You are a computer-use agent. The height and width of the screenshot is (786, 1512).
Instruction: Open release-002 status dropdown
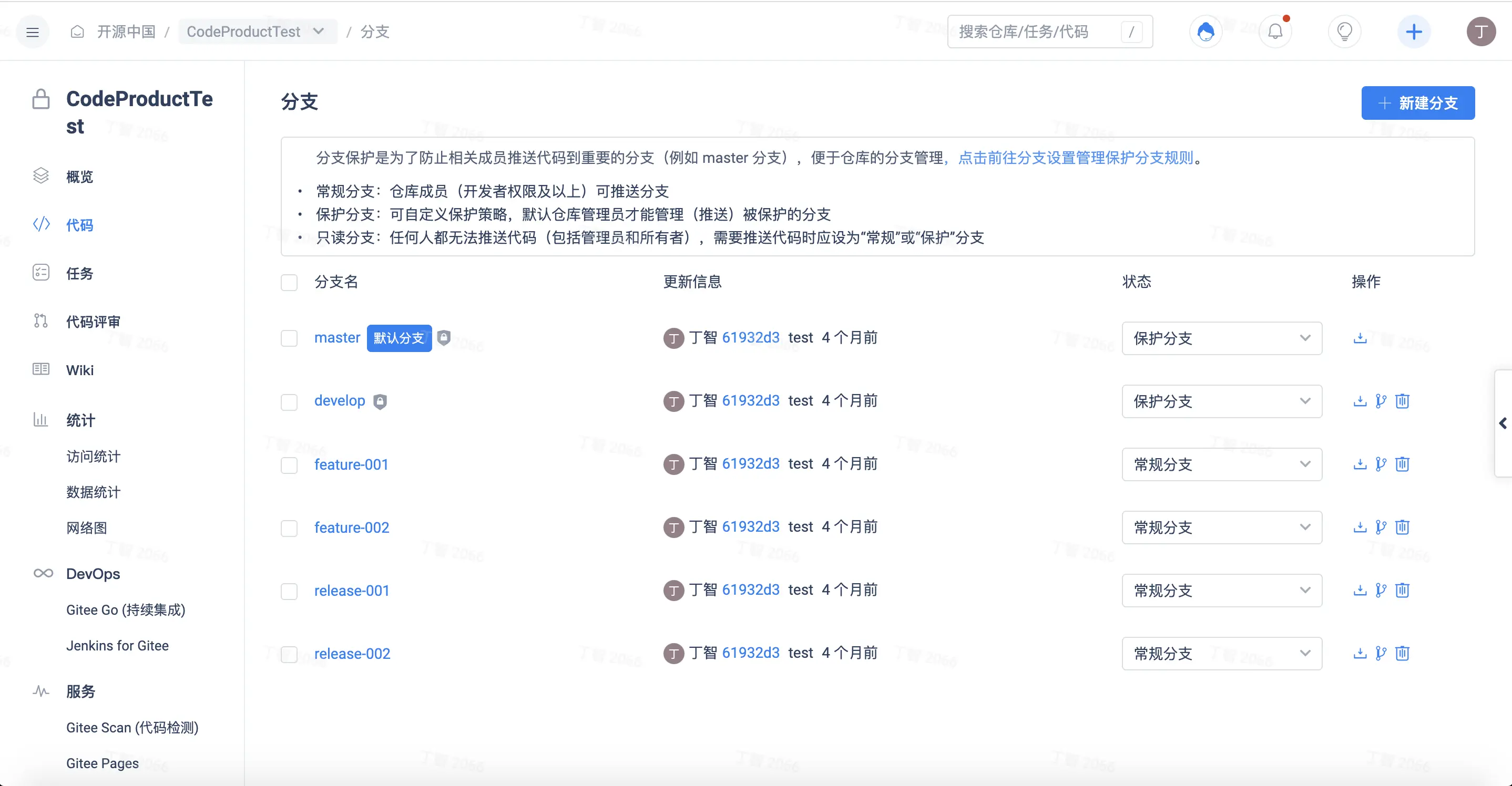pos(1222,654)
